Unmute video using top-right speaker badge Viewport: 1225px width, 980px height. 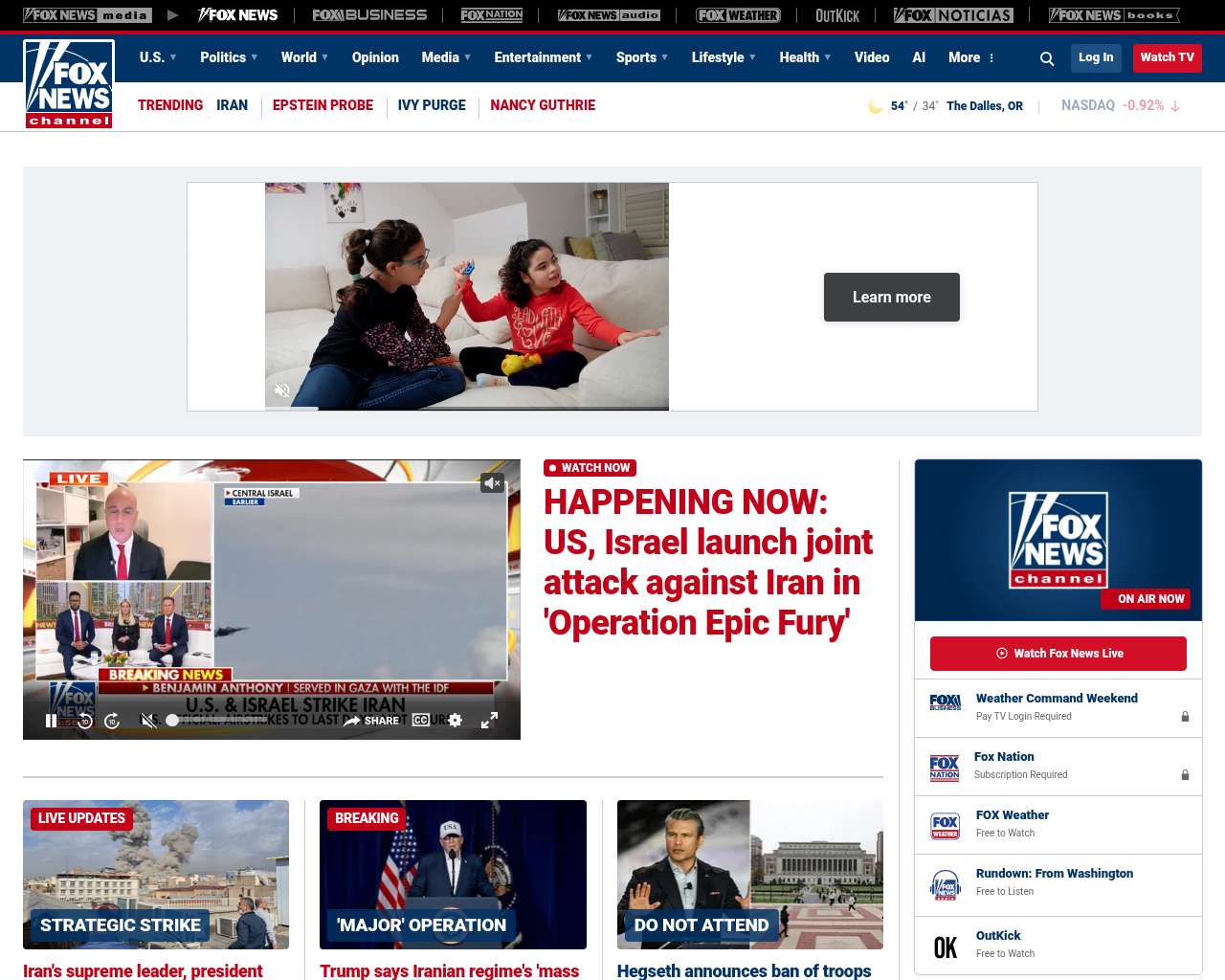coord(492,483)
